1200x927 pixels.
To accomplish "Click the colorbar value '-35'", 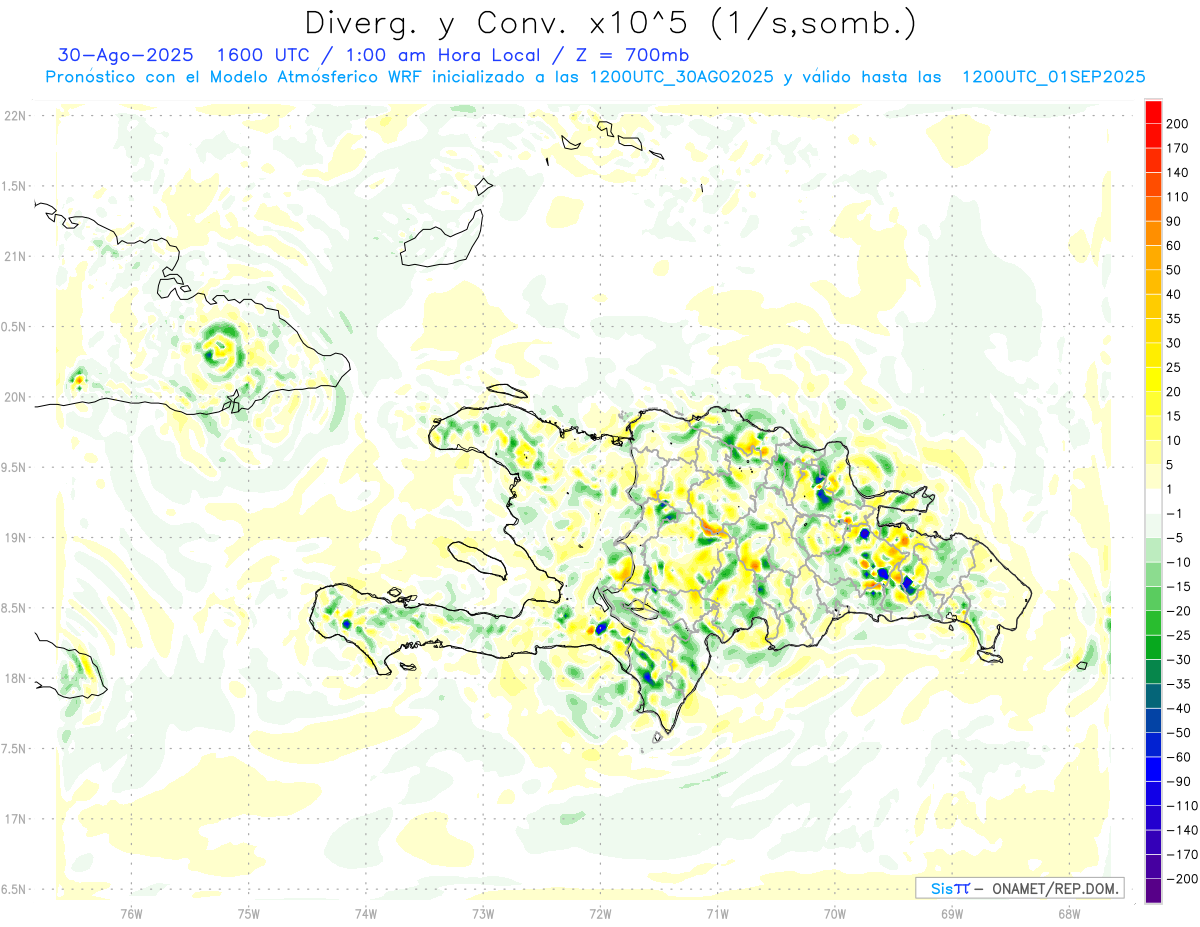I will [1179, 684].
